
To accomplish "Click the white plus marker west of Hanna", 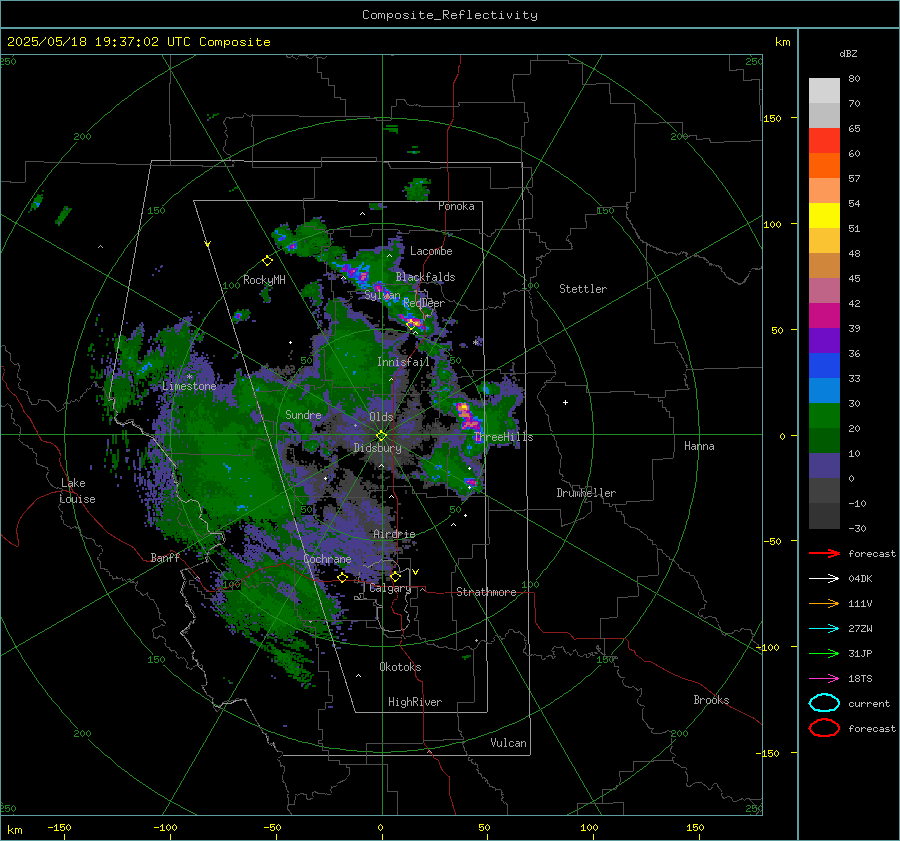I will [x=565, y=402].
